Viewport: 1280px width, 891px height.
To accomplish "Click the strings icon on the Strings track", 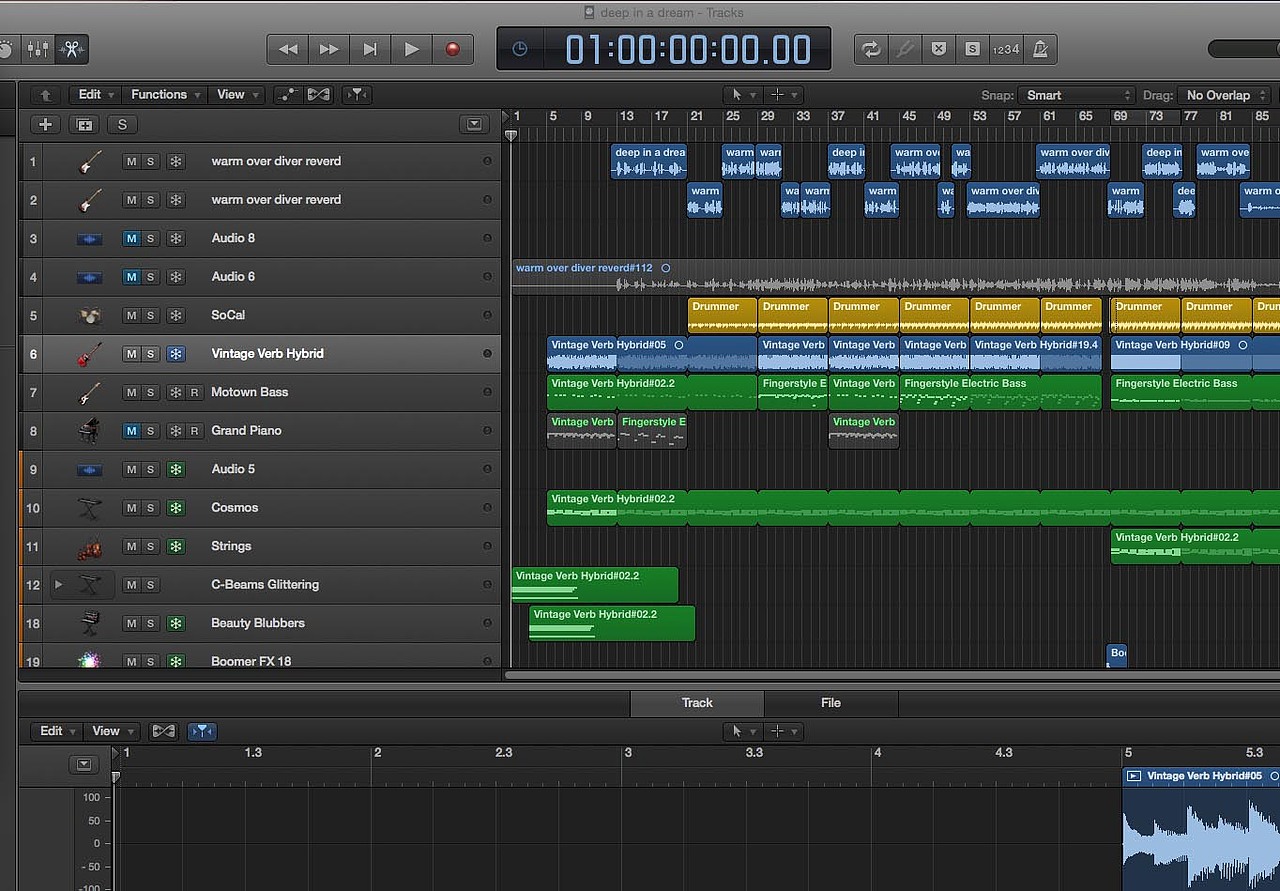I will tap(90, 547).
